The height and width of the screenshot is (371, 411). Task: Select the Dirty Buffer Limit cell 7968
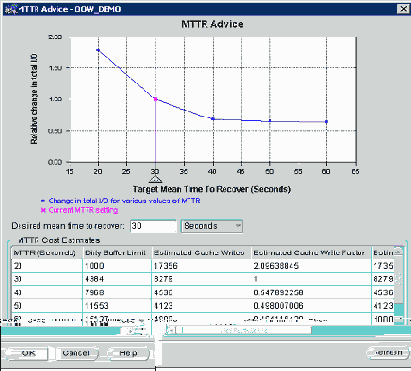(x=117, y=292)
